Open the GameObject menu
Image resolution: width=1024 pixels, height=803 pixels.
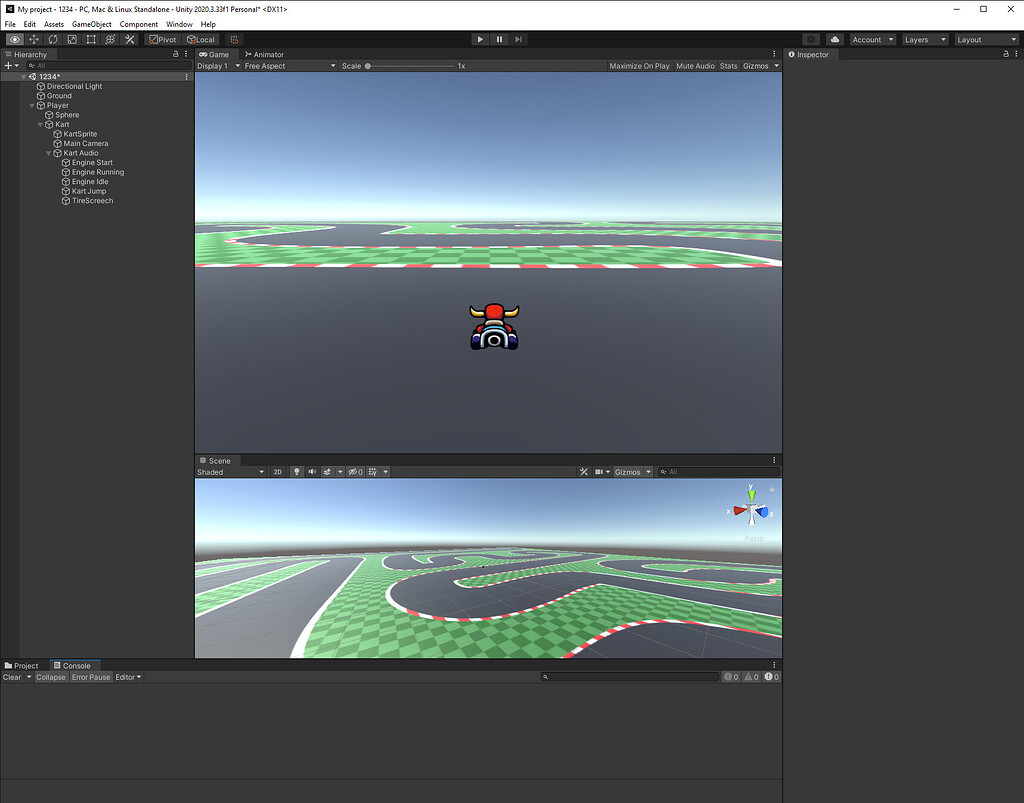pyautogui.click(x=91, y=23)
